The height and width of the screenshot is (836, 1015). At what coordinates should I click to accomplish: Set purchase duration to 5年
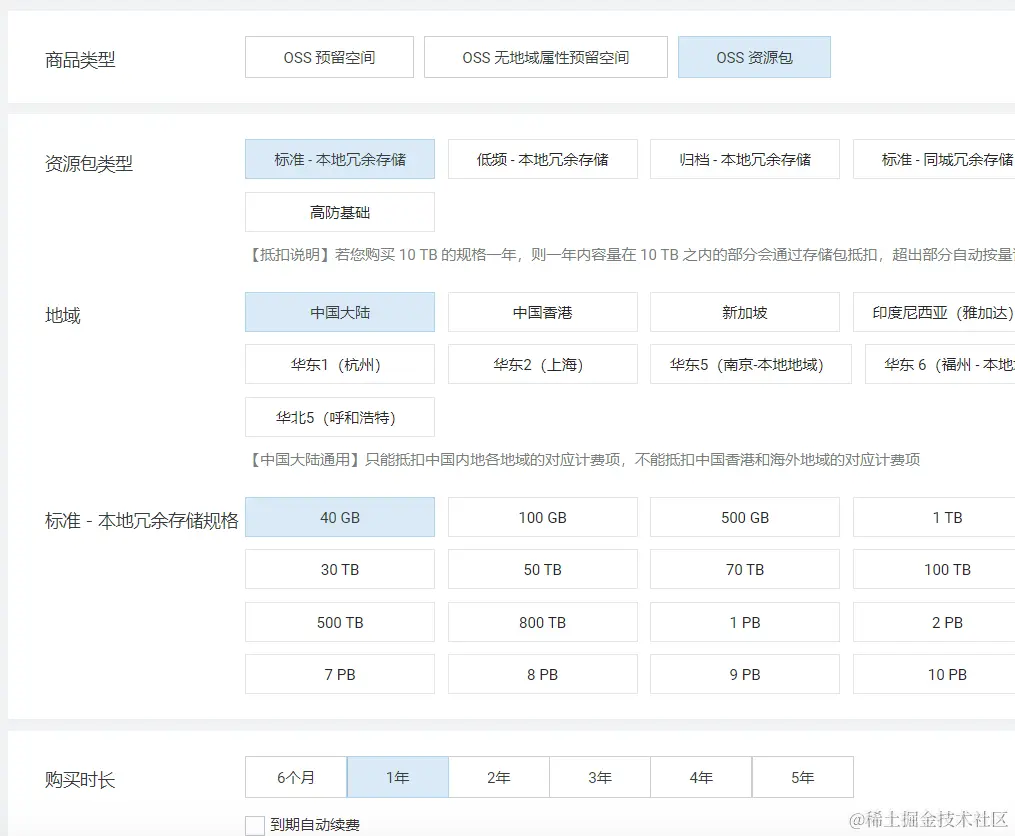(x=803, y=777)
